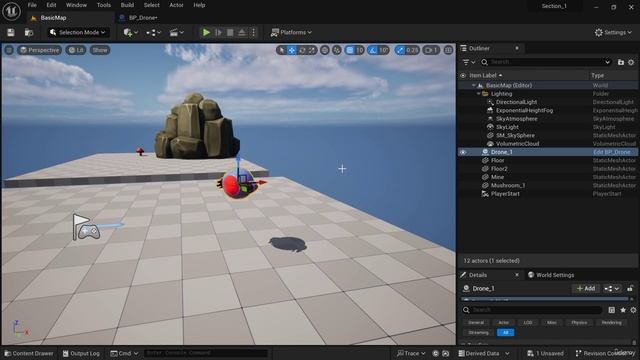This screenshot has height=360, width=640.
Task: Open the File menu
Action: (32, 5)
